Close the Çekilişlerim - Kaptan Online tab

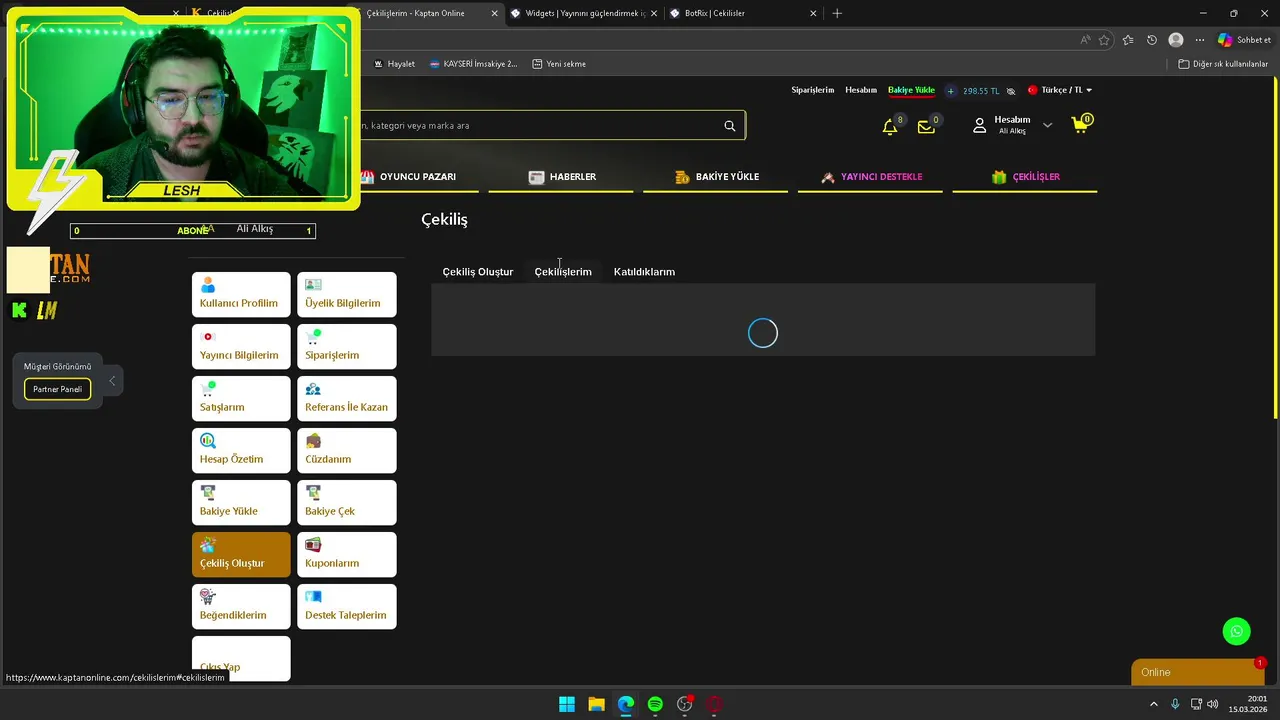point(494,13)
